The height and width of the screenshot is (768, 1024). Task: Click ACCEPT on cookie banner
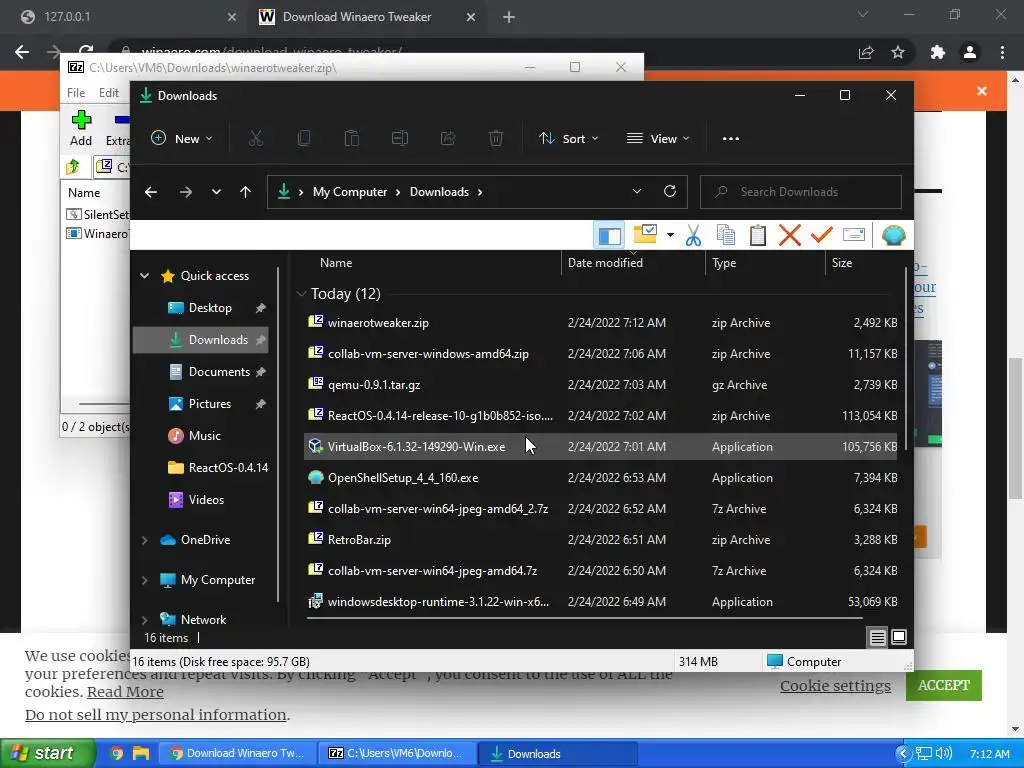coord(944,685)
